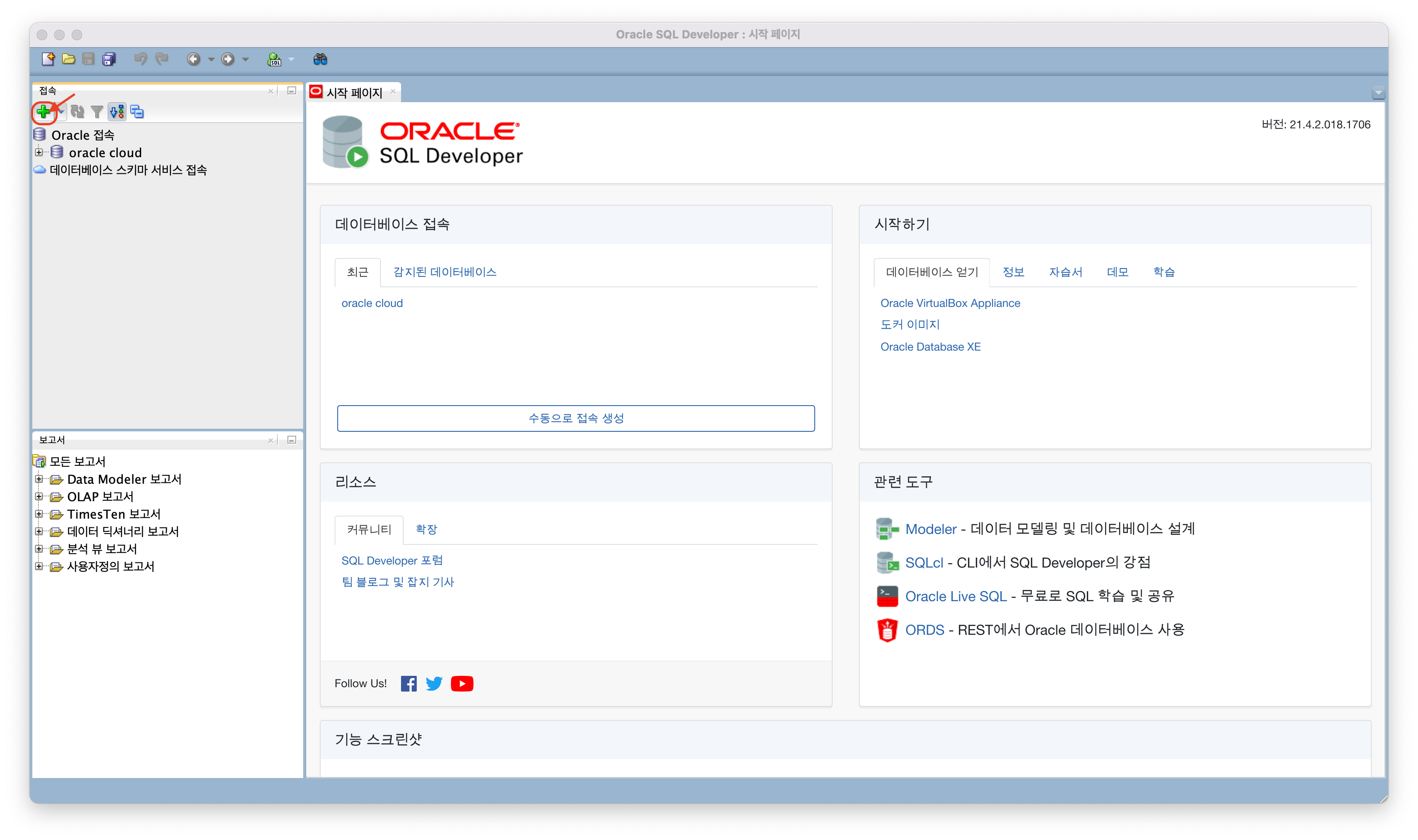Image resolution: width=1418 pixels, height=840 pixels.
Task: Expand the Data Modeler 보고서 folder
Action: point(38,479)
